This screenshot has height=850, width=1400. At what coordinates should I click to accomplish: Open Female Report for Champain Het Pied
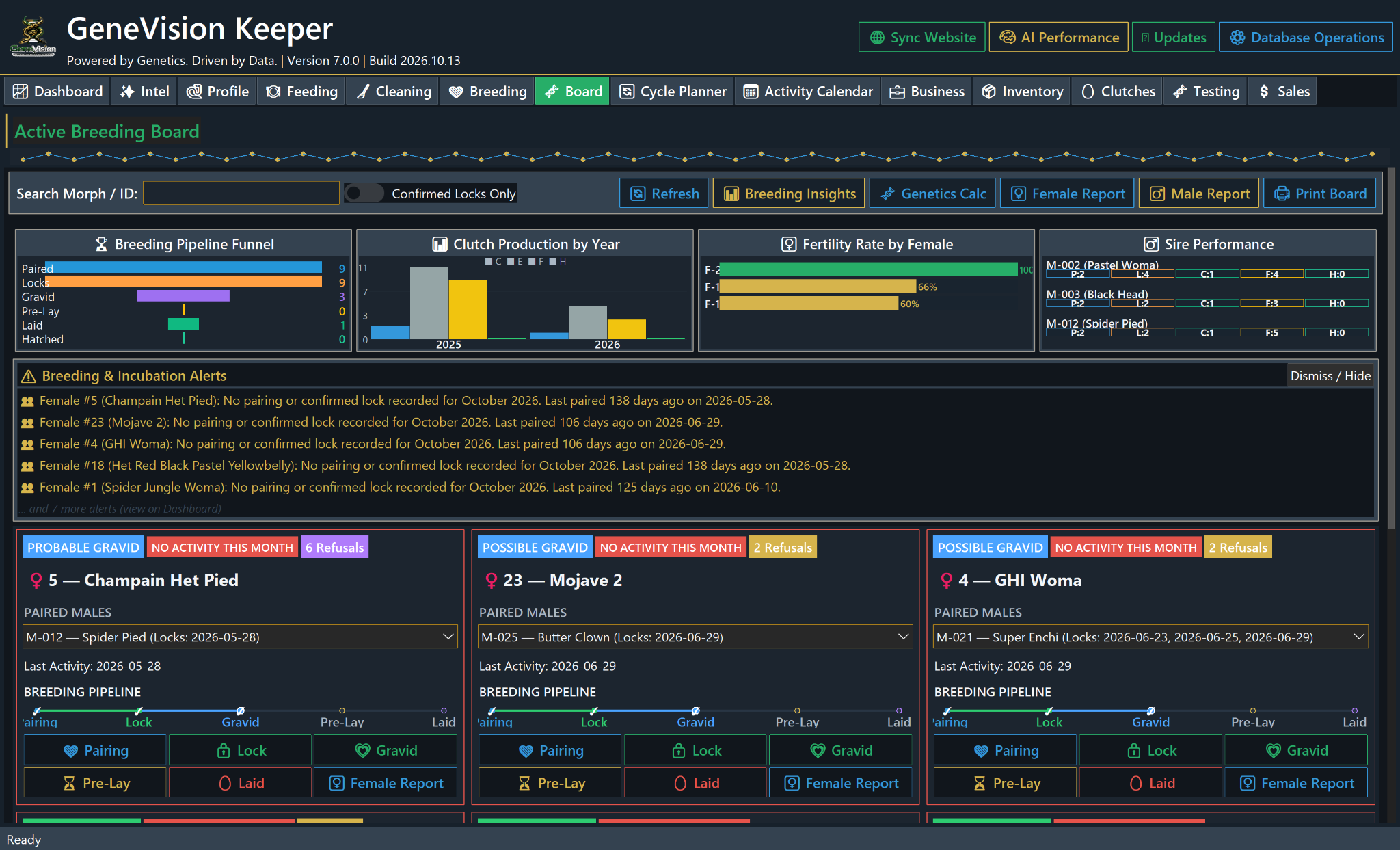coord(386,783)
